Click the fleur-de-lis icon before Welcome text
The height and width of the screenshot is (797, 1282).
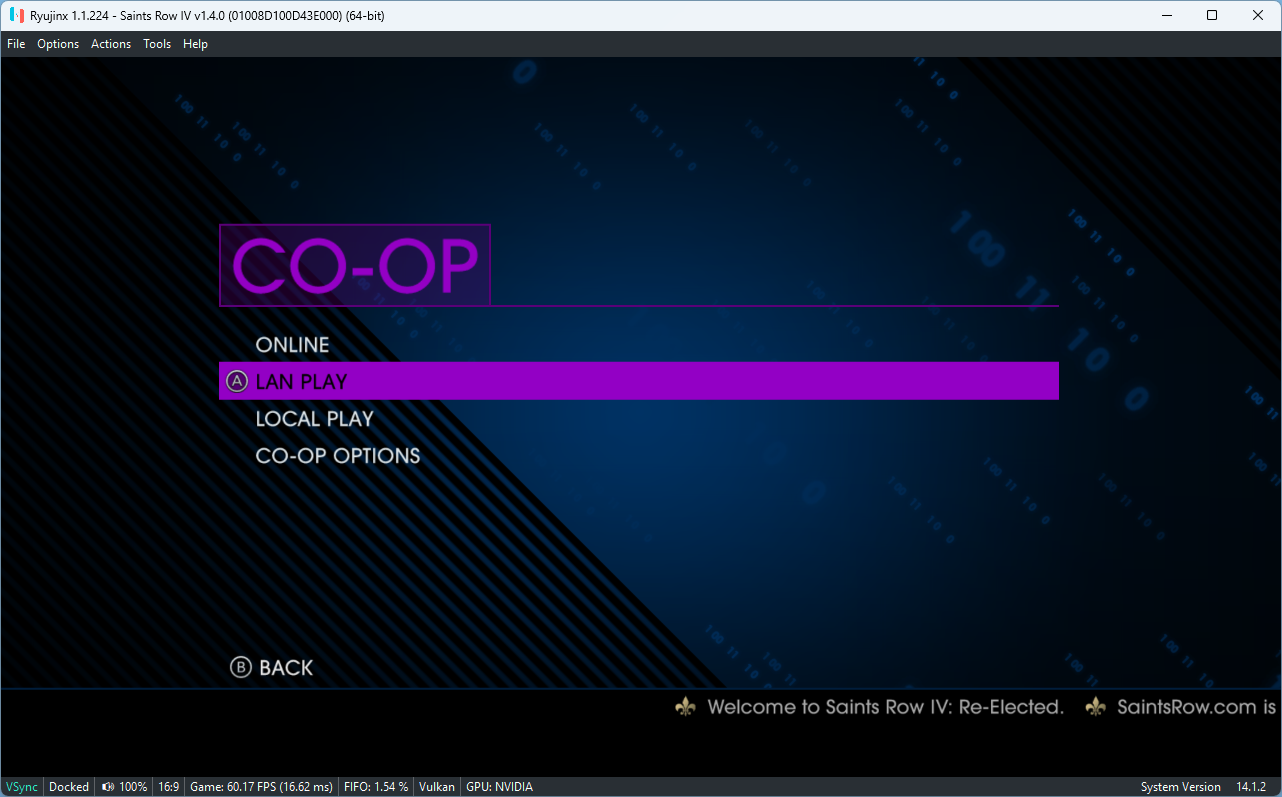click(x=686, y=707)
